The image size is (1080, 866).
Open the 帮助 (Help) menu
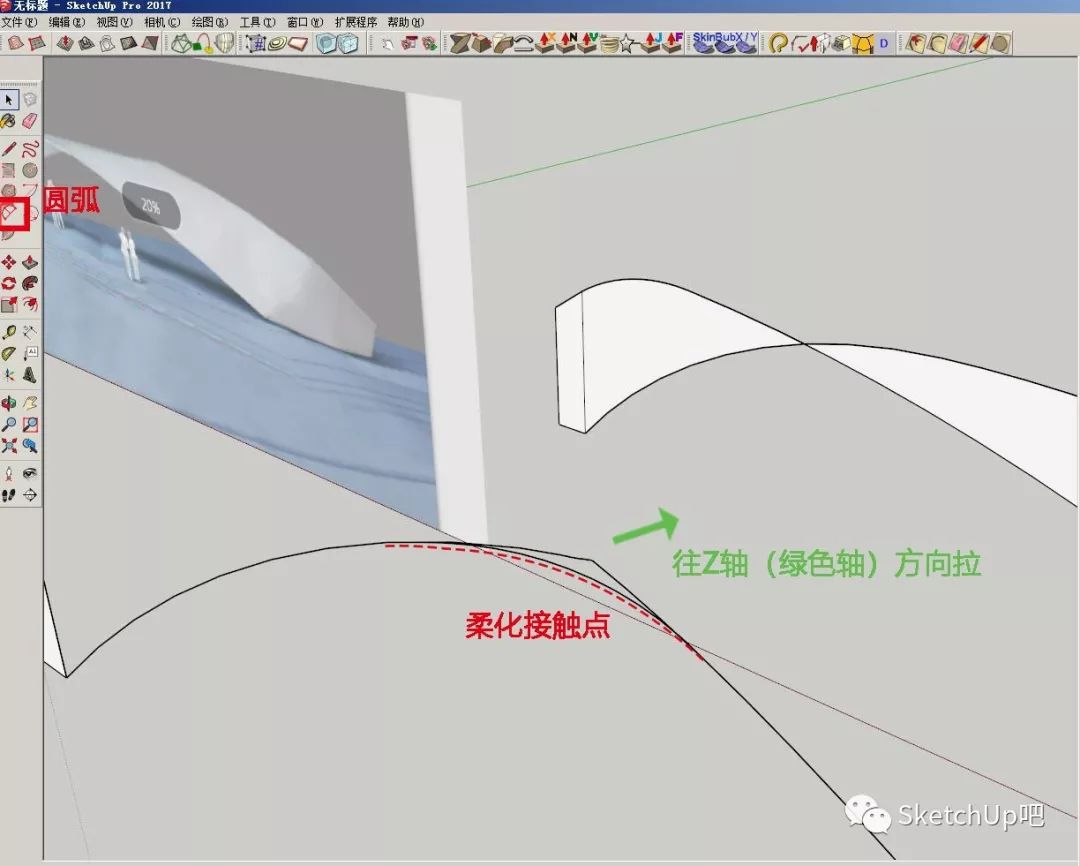point(405,22)
